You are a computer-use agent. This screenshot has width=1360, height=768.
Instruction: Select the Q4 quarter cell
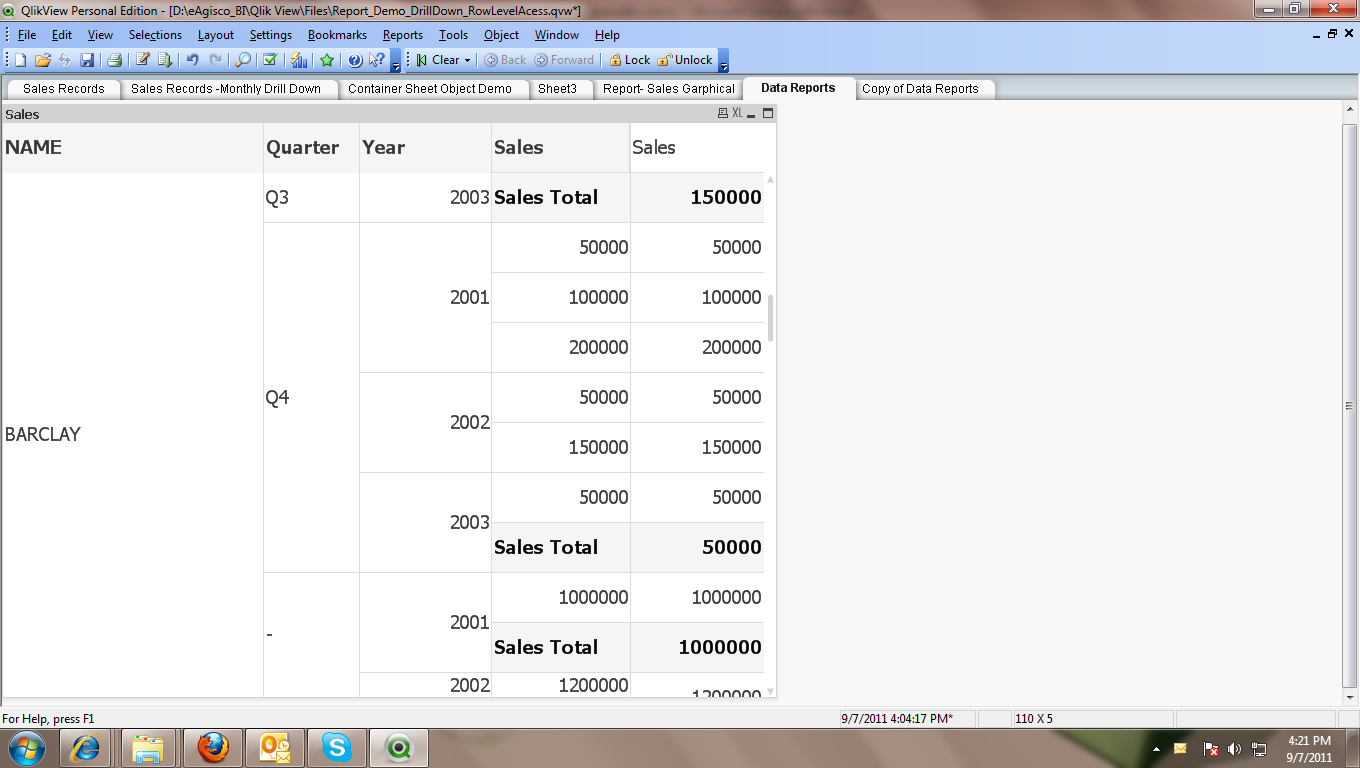click(x=311, y=397)
